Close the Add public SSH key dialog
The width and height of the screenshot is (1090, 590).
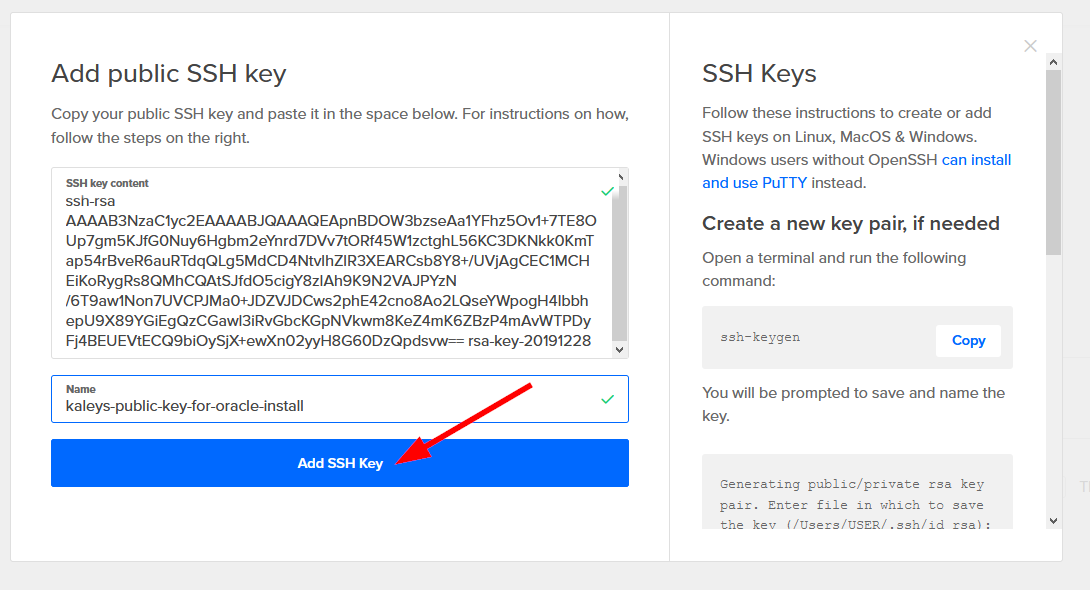coord(1030,46)
